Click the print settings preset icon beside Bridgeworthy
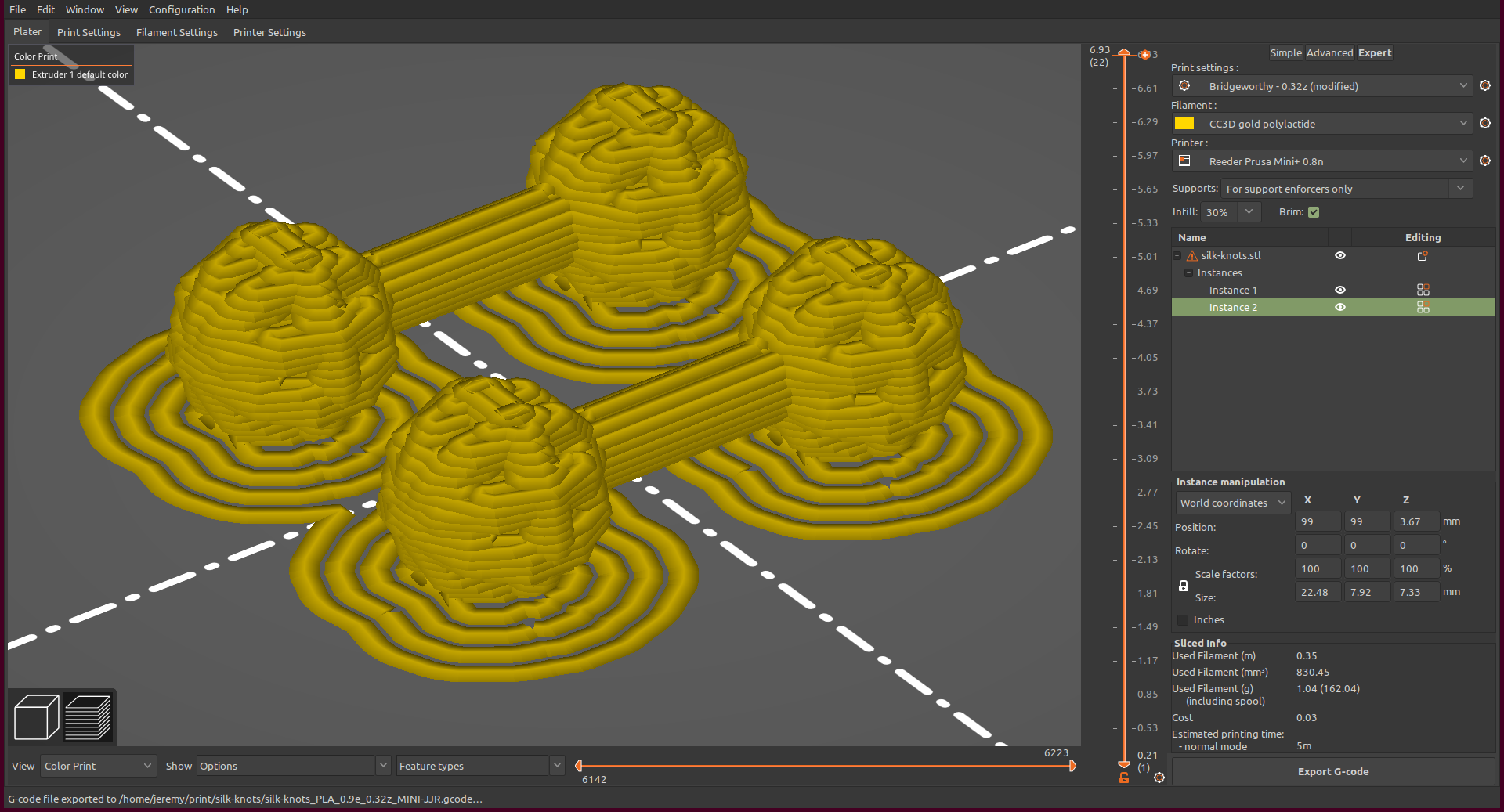This screenshot has height=812, width=1504. [x=1184, y=85]
